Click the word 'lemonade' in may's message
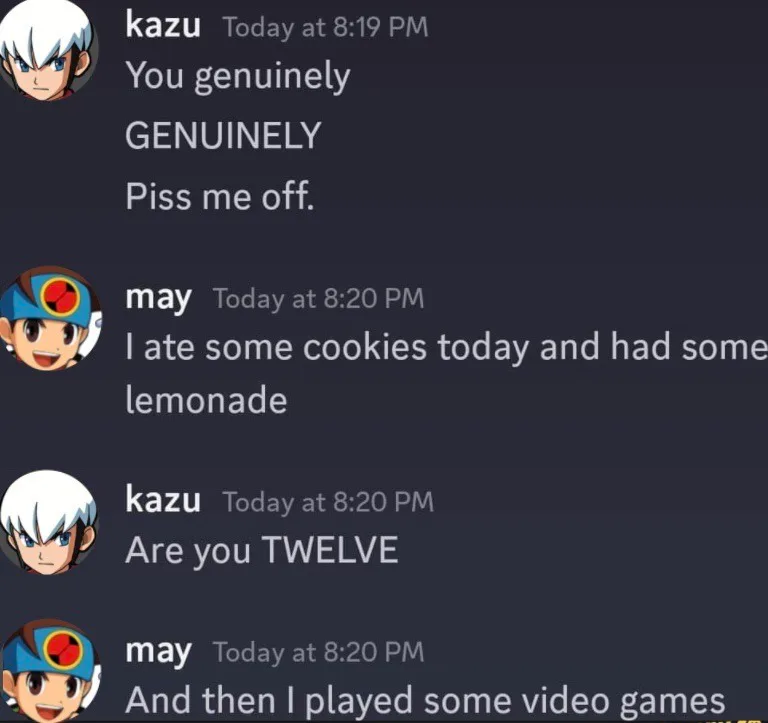This screenshot has height=723, width=768. [206, 400]
